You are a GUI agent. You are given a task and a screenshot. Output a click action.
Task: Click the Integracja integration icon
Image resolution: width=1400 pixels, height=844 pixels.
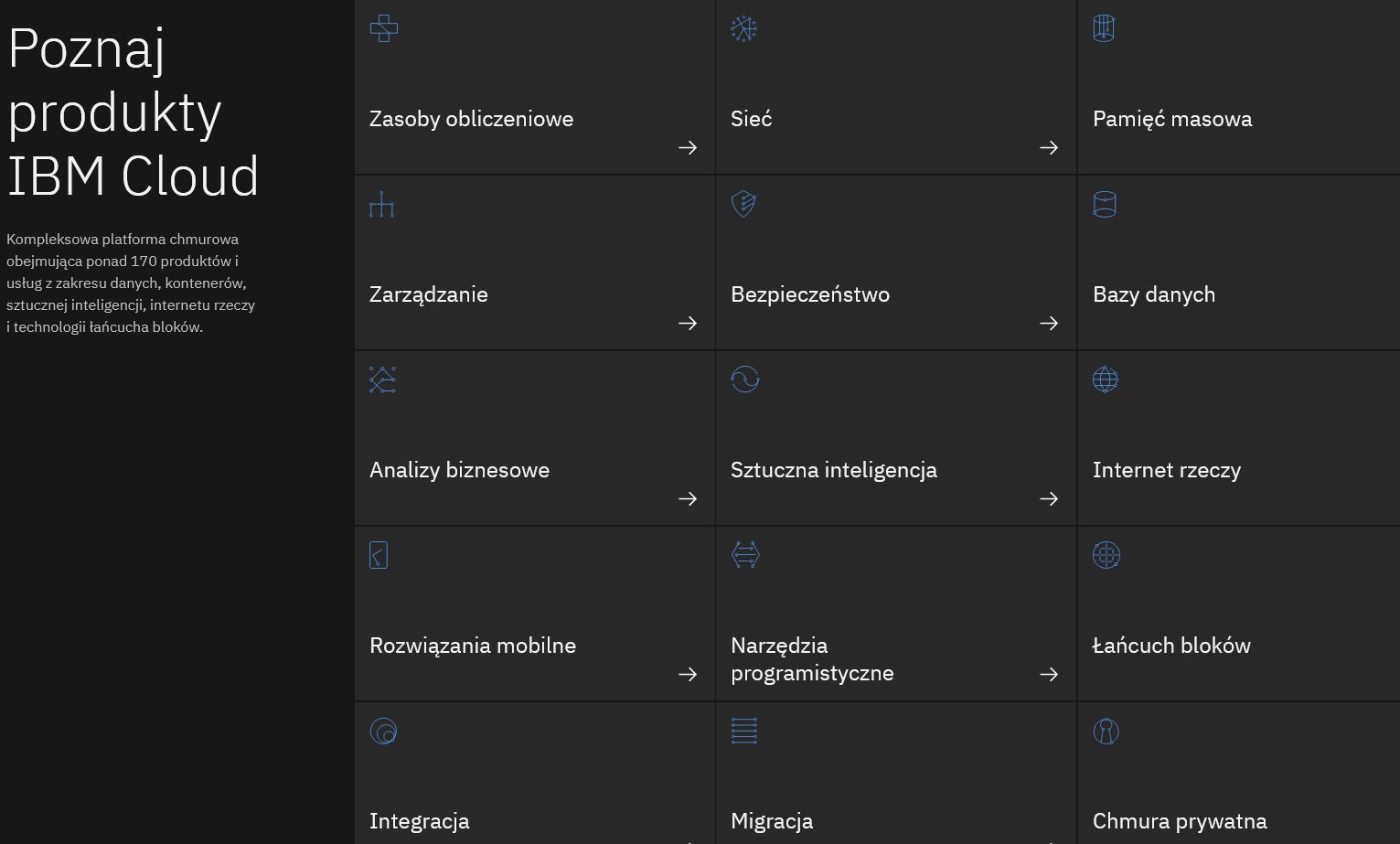383,731
